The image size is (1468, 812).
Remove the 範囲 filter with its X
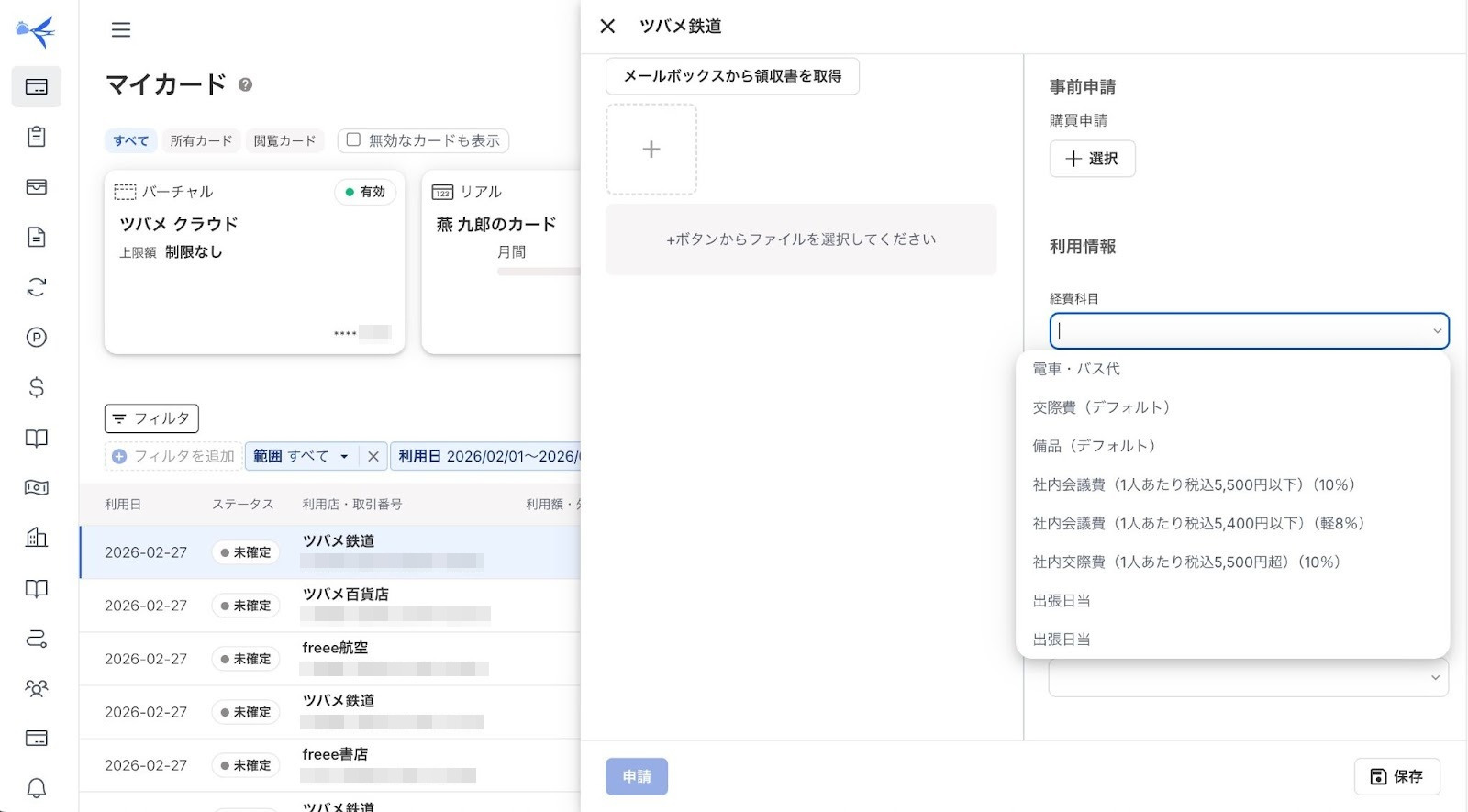tap(373, 456)
